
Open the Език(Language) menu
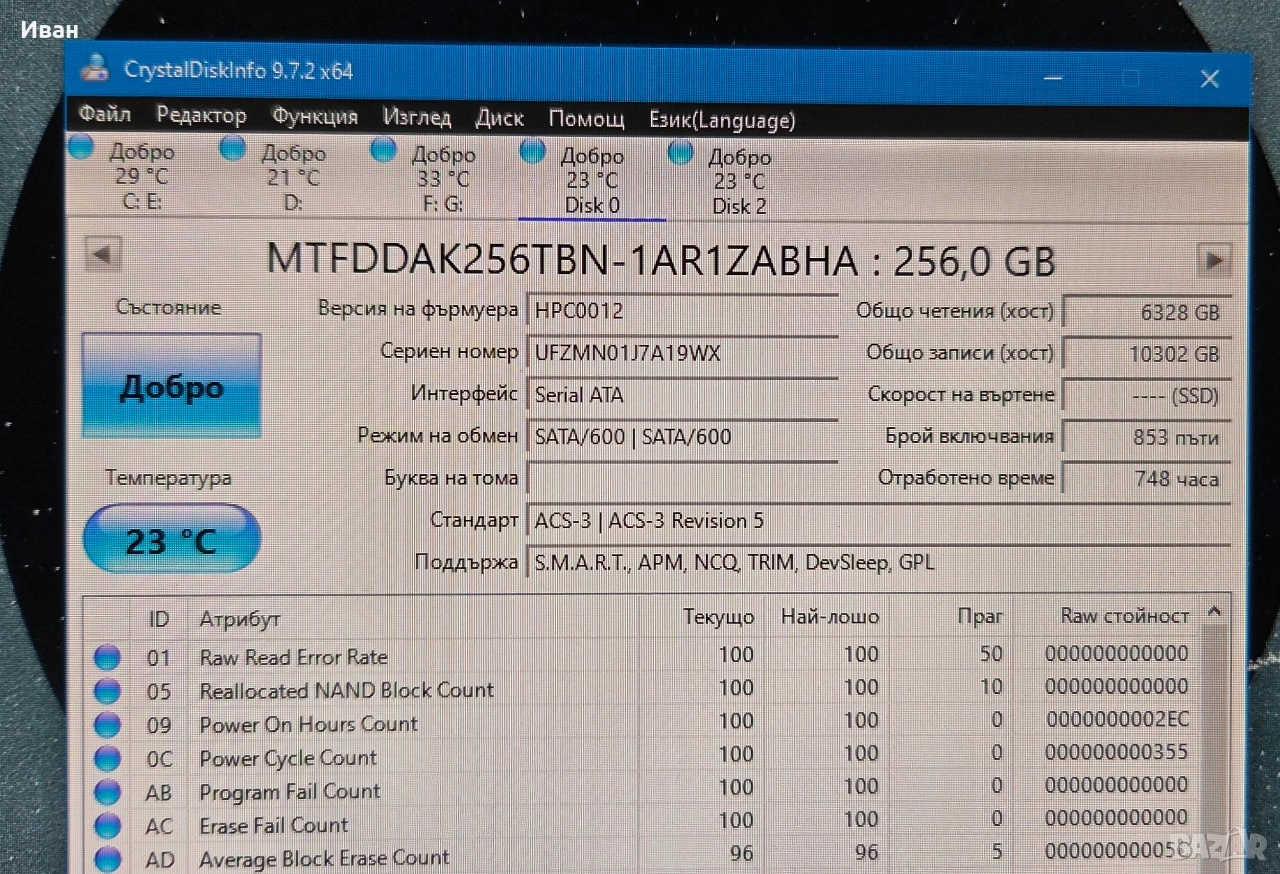click(x=721, y=121)
